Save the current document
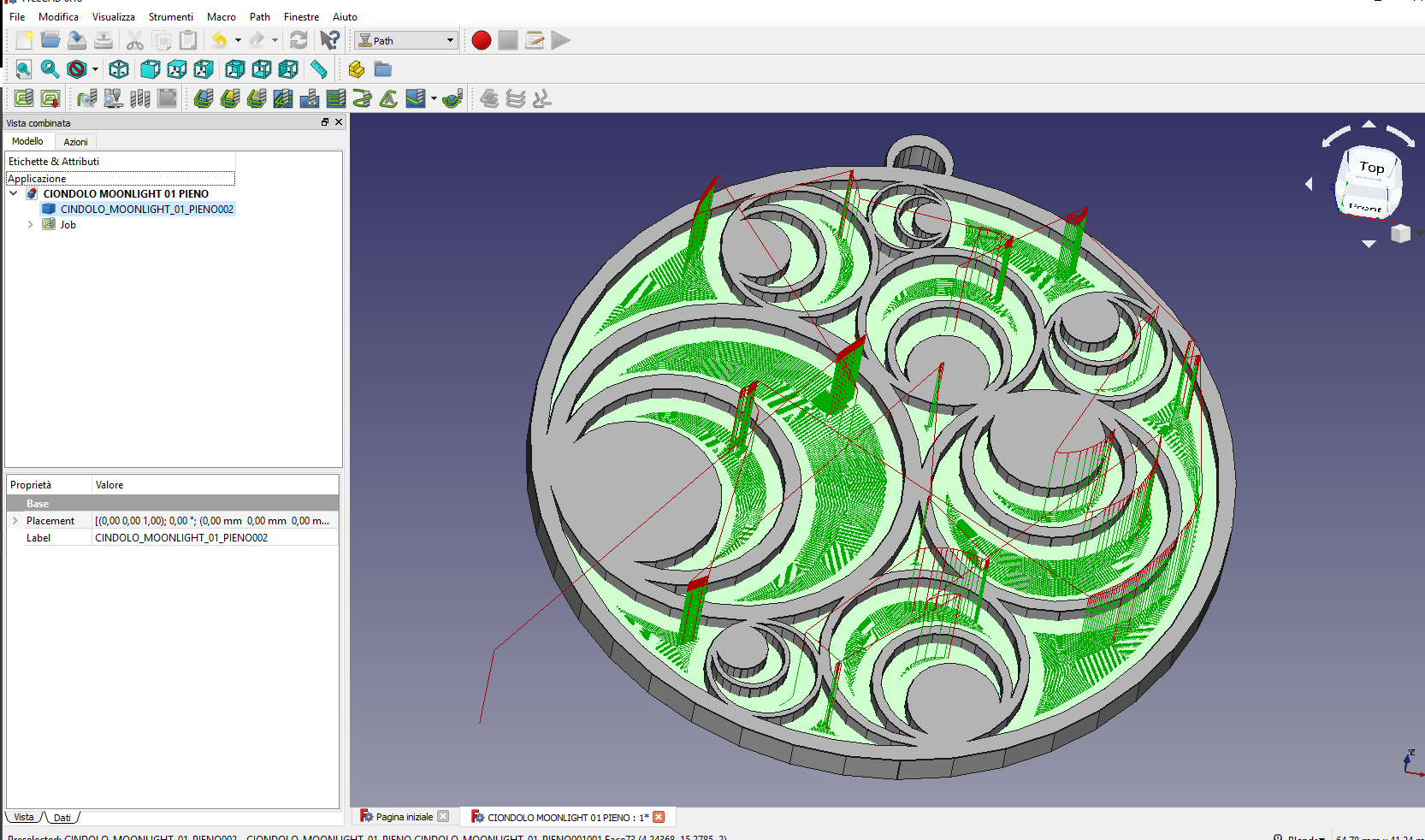 tap(77, 40)
